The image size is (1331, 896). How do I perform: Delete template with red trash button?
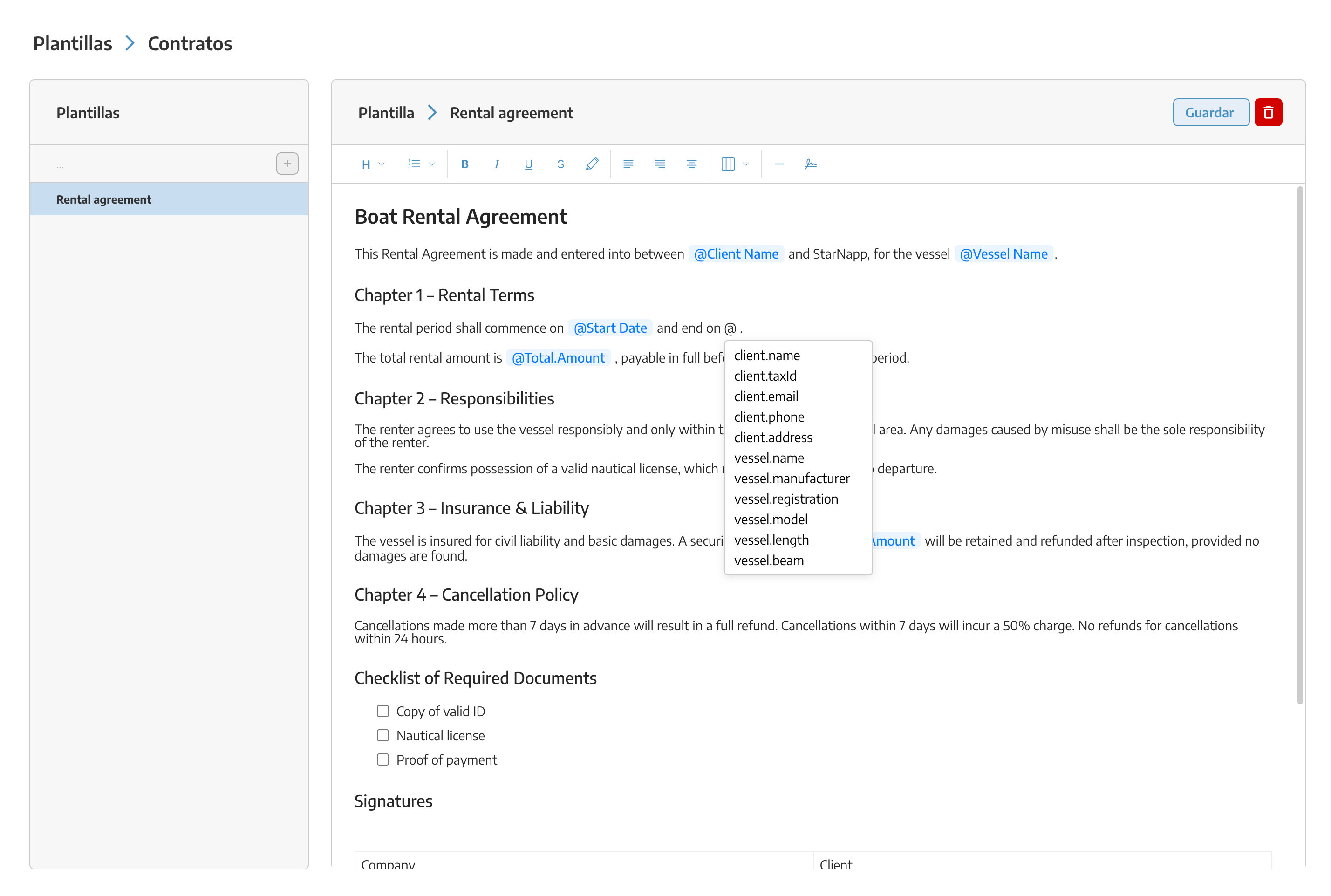pos(1268,113)
